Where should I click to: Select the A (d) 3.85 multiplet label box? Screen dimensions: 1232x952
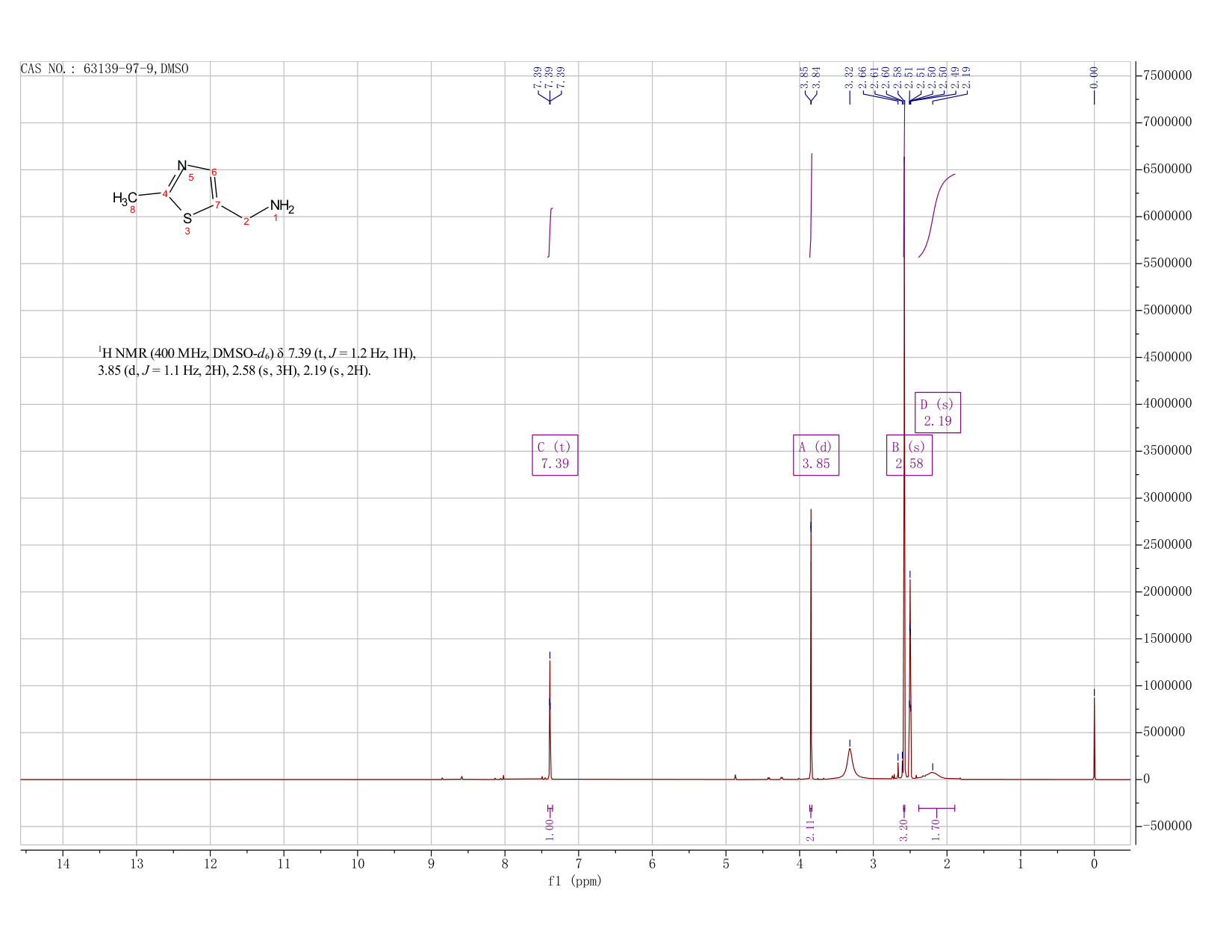coord(816,455)
